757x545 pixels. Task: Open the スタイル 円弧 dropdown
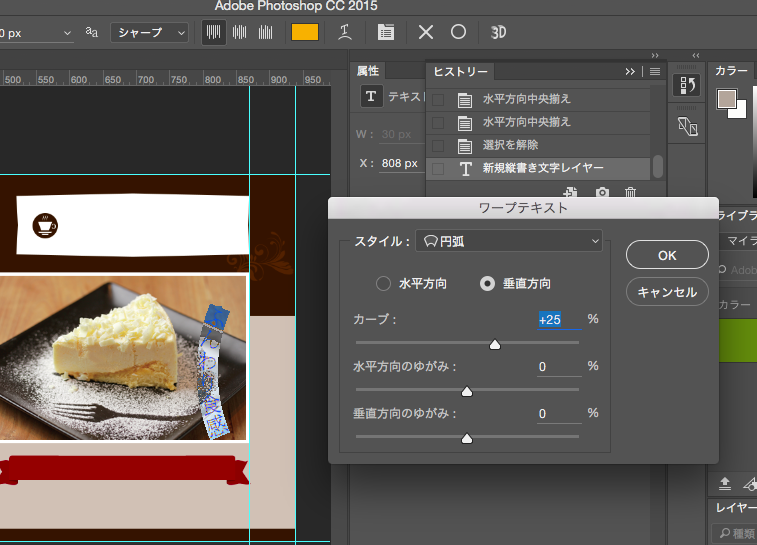(509, 241)
